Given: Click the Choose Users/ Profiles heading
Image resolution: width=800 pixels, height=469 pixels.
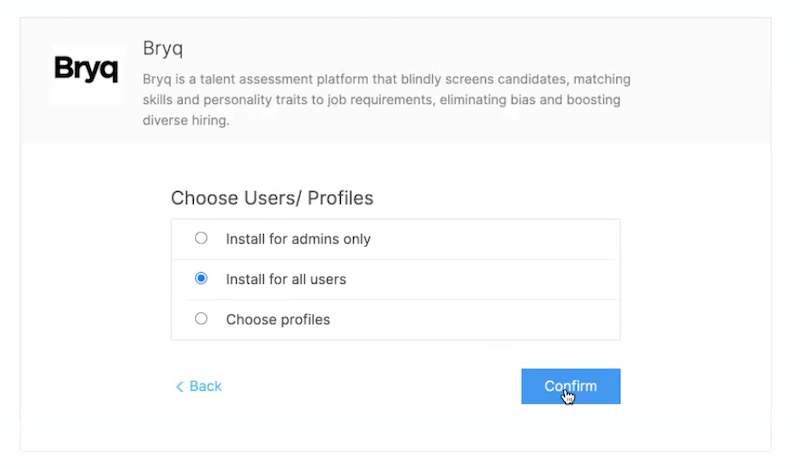Looking at the screenshot, I should click(x=272, y=198).
